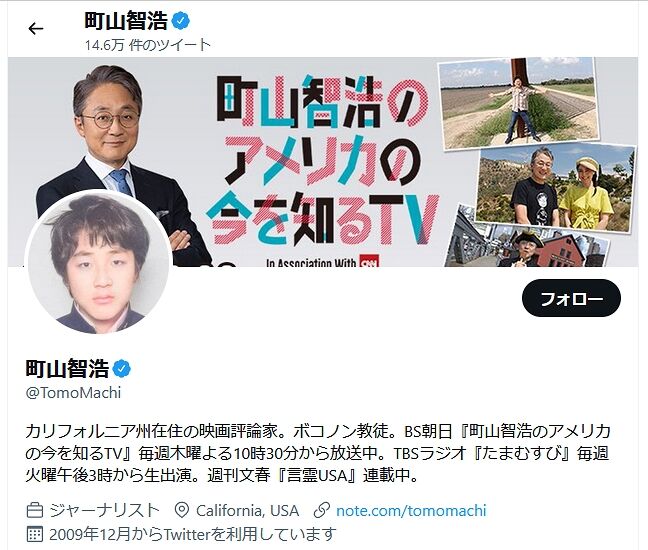Click the briefcase icon next to ジャーナリスト
648x550 pixels.
[35, 510]
